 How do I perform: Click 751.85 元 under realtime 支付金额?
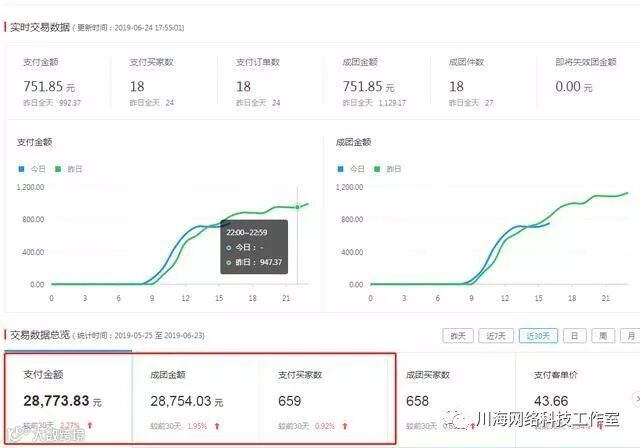coord(49,86)
